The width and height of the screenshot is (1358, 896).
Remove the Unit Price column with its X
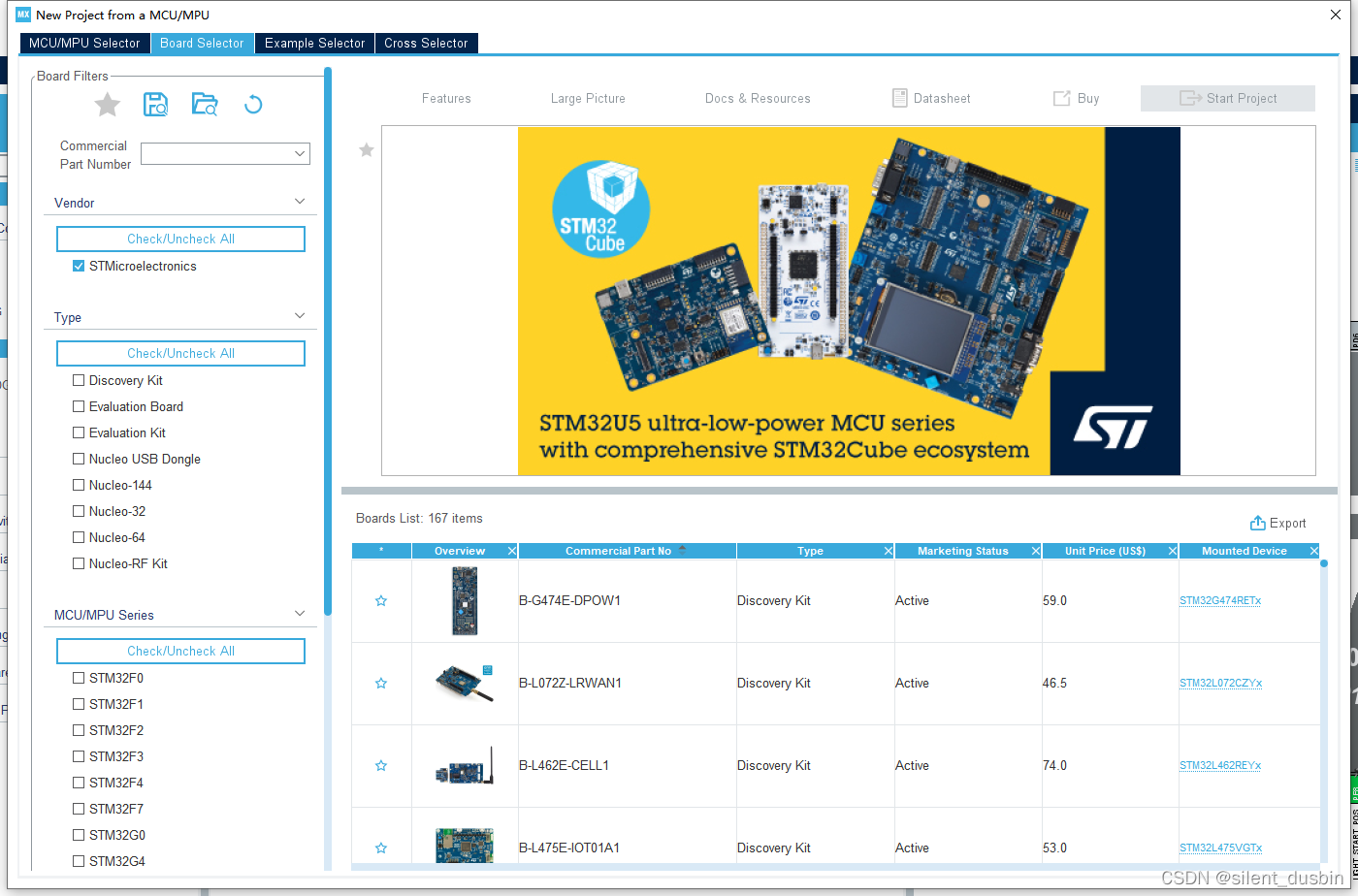click(x=1173, y=551)
